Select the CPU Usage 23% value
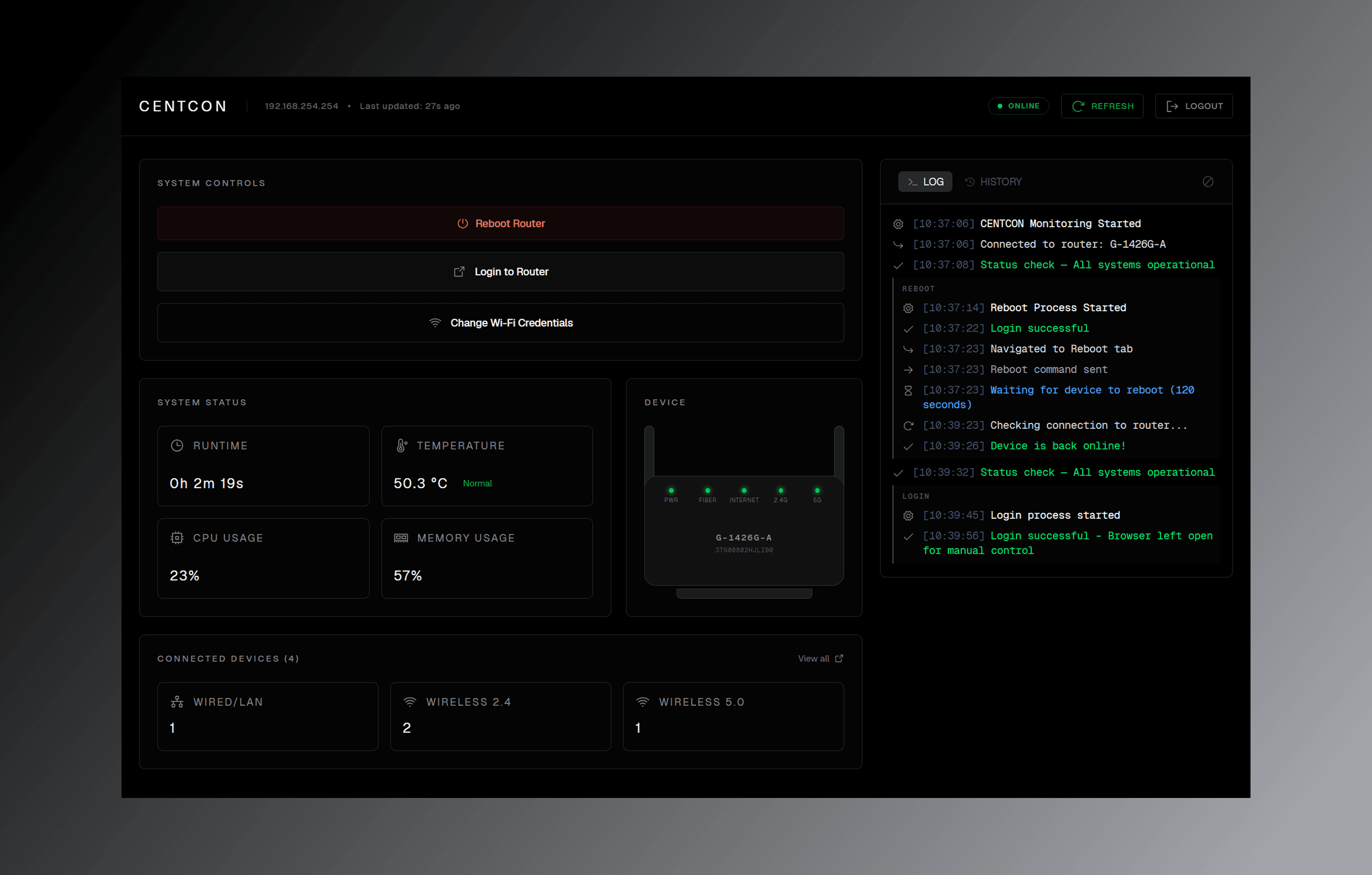The image size is (1372, 875). (185, 575)
